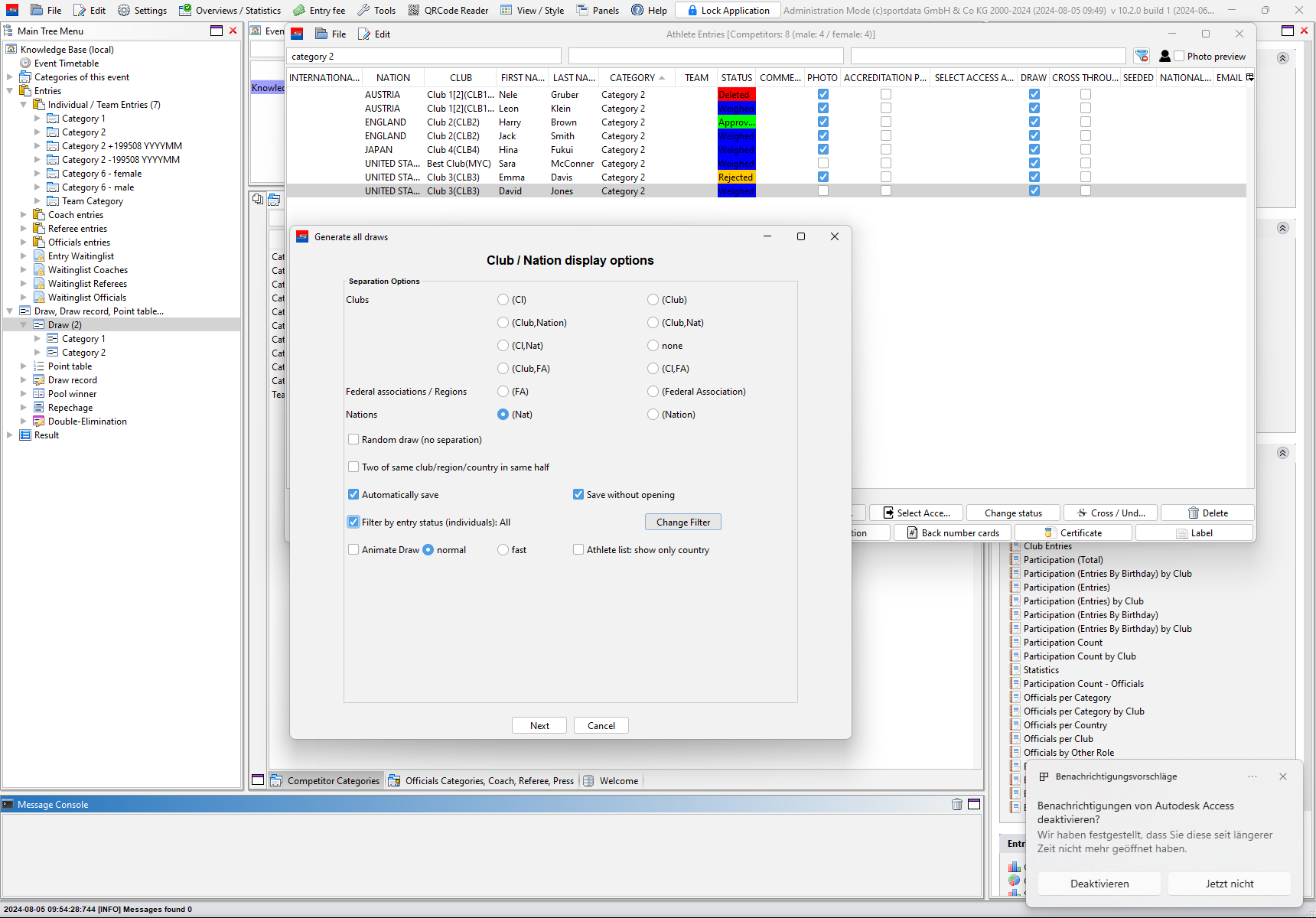Viewport: 1316px width, 918px height.
Task: Collapse Draw (2) tree node
Action: pos(24,325)
